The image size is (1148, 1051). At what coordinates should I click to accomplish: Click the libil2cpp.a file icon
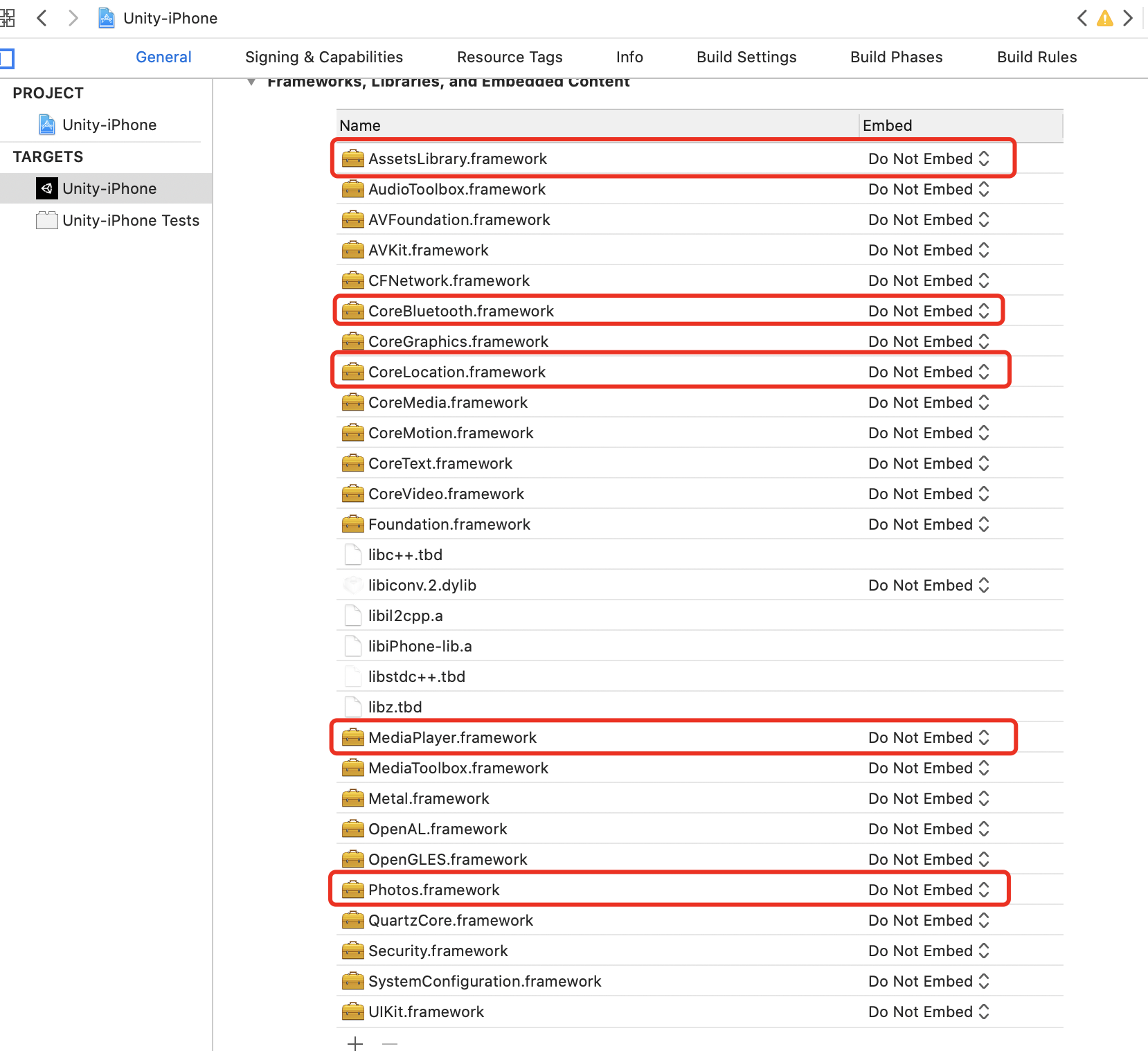point(353,616)
